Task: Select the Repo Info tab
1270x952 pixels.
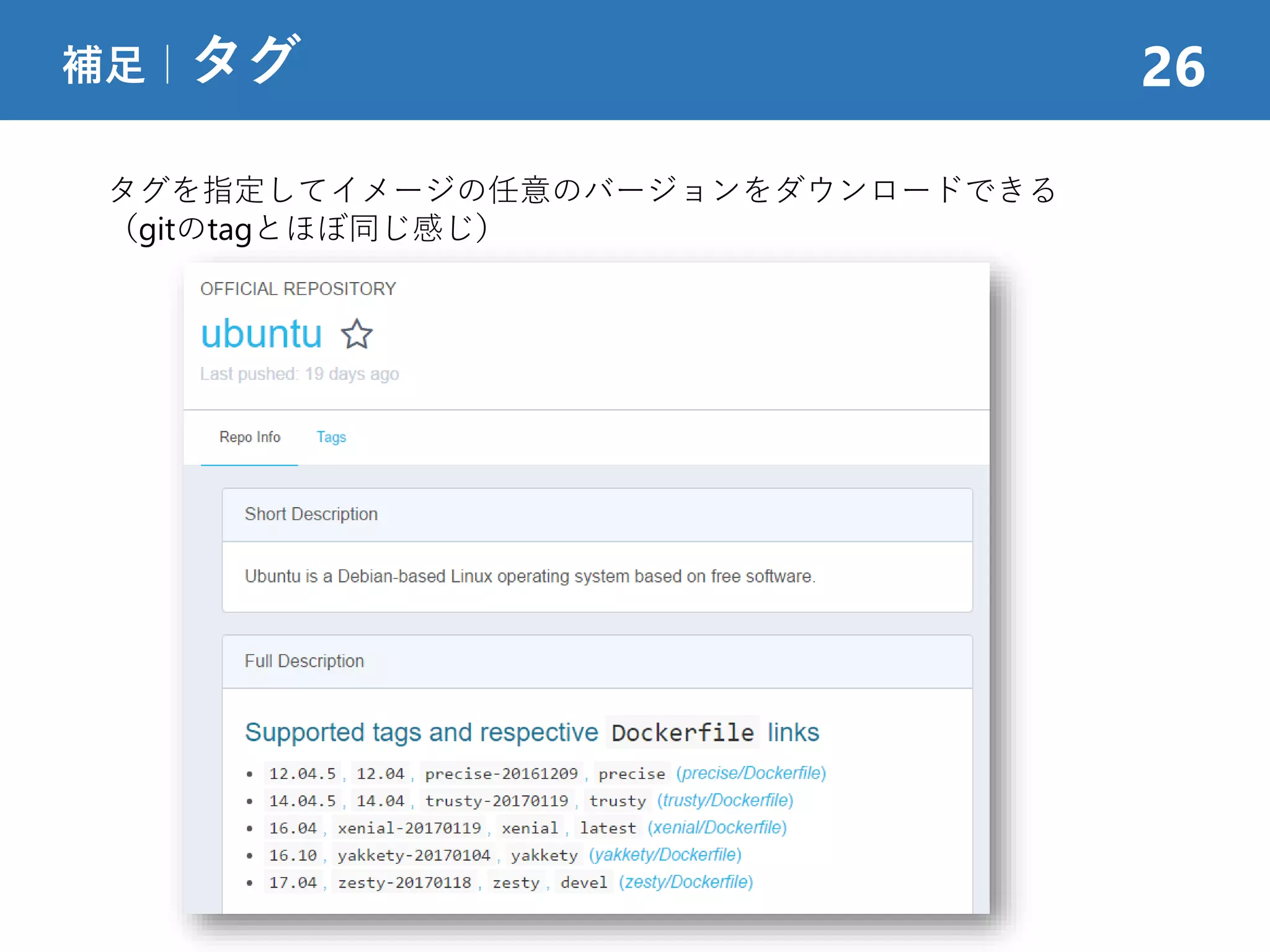Action: [250, 437]
